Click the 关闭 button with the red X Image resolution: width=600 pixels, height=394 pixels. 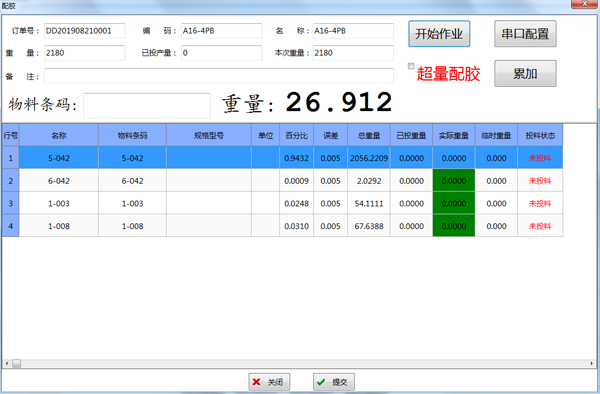269,382
